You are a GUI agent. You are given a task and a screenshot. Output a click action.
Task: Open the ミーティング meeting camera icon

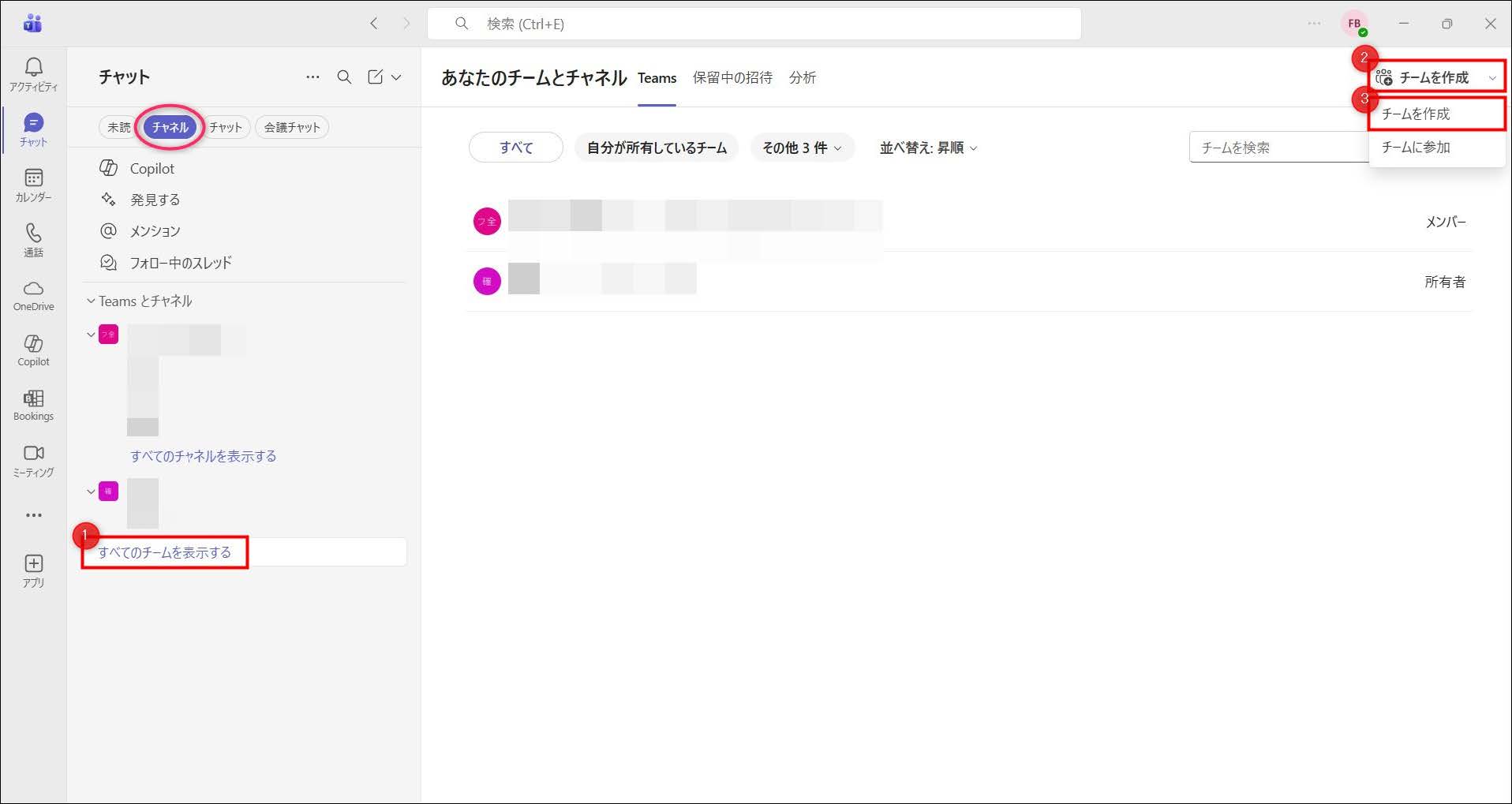point(33,454)
